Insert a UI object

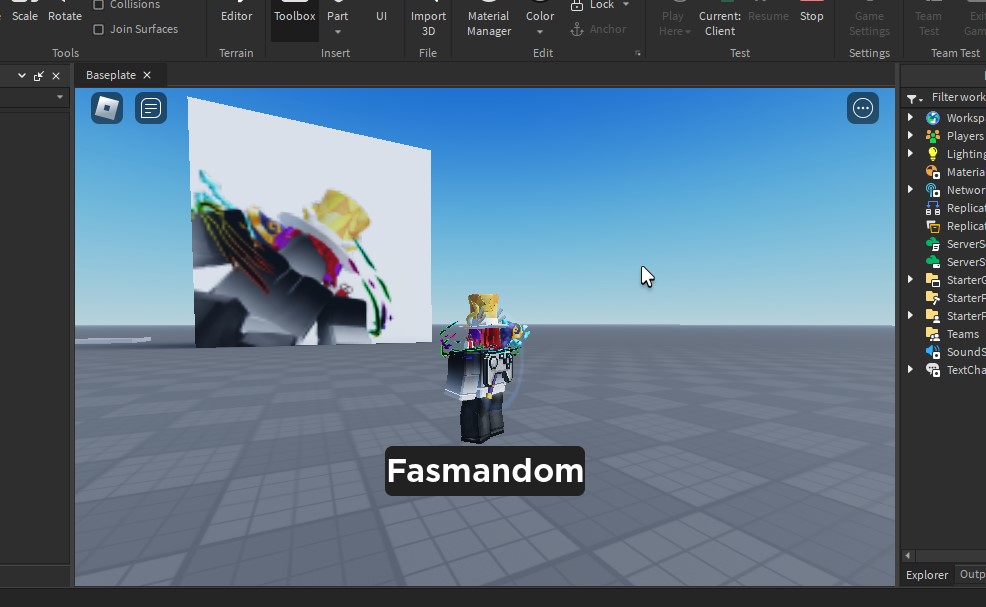coord(381,16)
